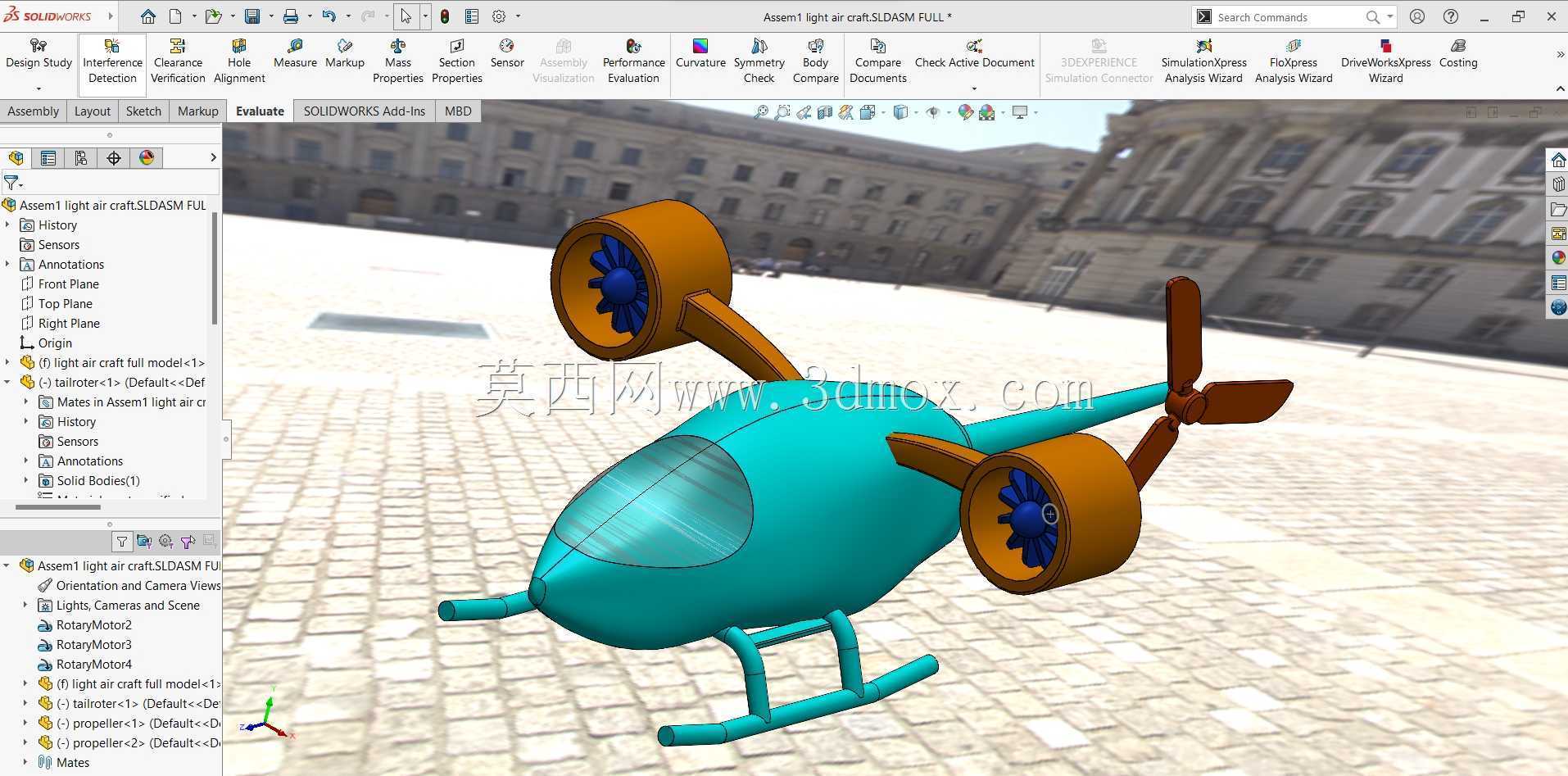This screenshot has width=1568, height=776.
Task: Switch to the SOLIDWORKS Add-Ins tab
Action: click(365, 111)
